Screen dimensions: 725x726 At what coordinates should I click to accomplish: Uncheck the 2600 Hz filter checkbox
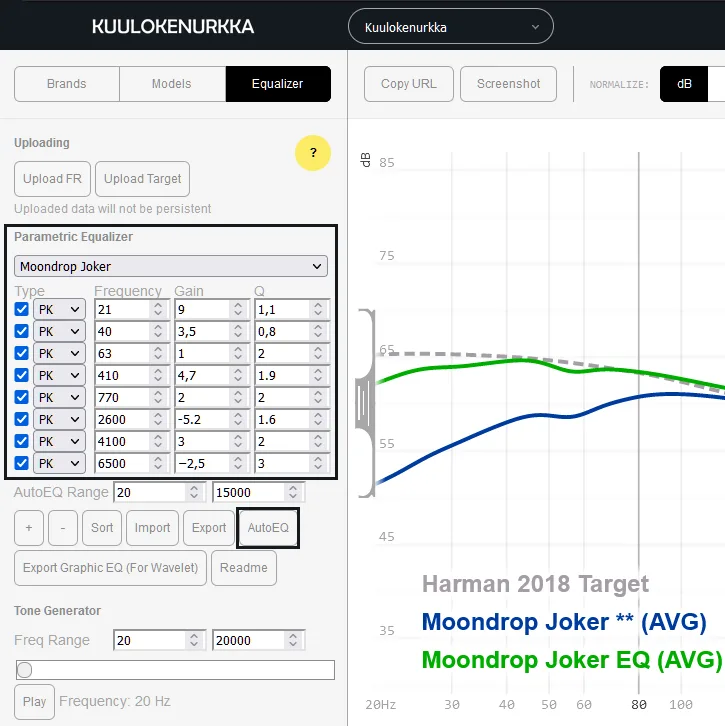coord(21,419)
